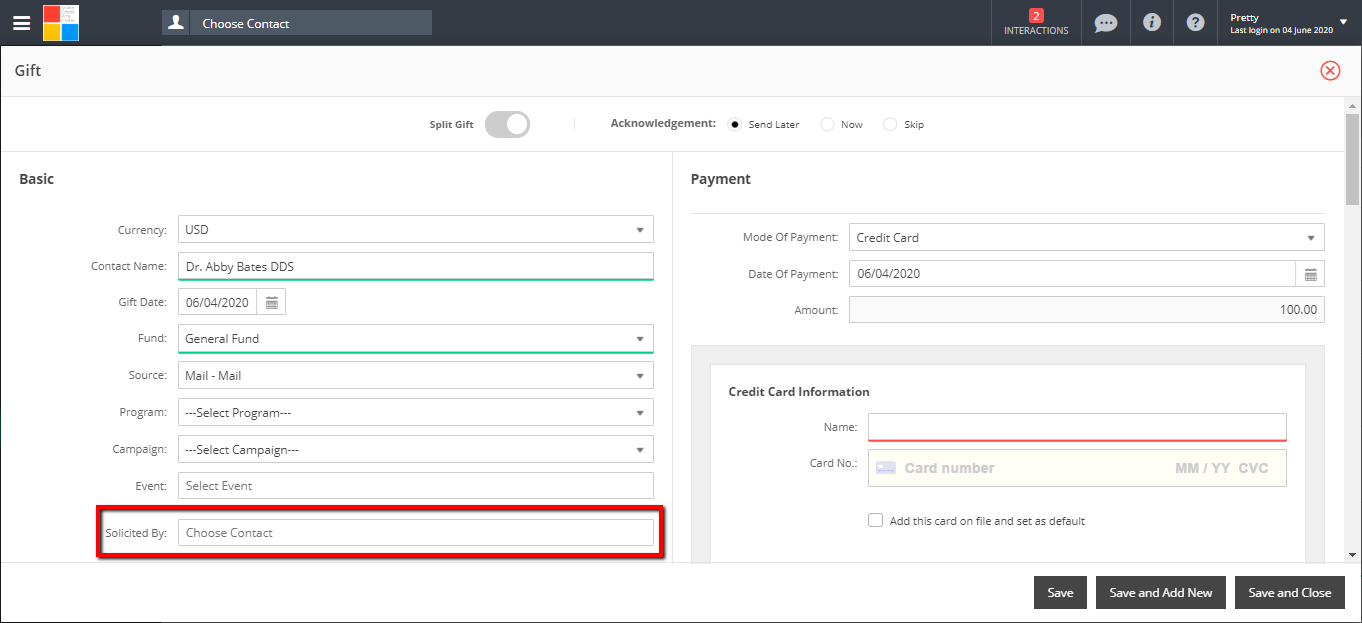
Task: Open the Date Of Payment calendar picker
Action: [x=1310, y=274]
